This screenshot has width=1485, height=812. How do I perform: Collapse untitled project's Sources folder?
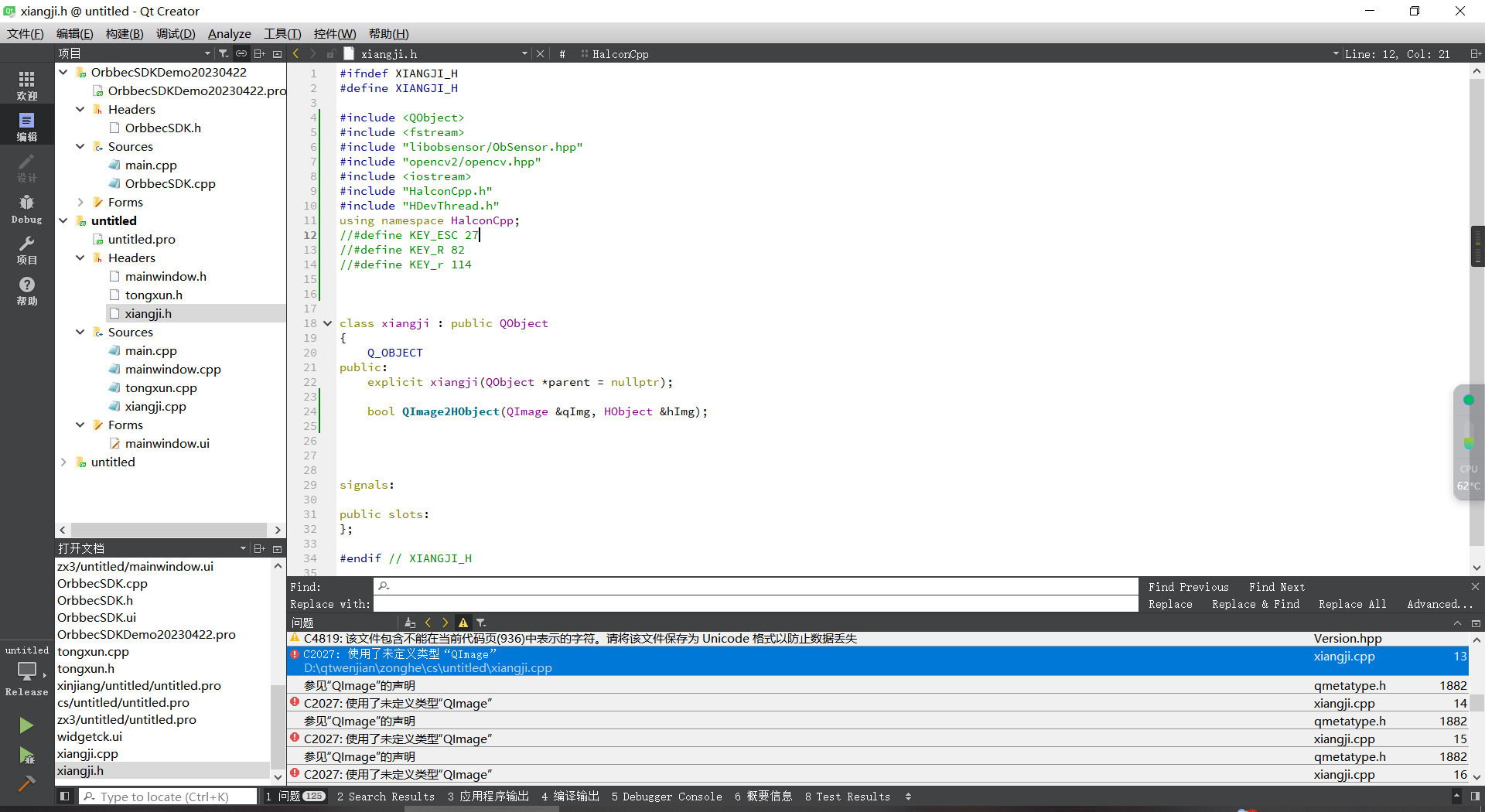click(x=80, y=332)
